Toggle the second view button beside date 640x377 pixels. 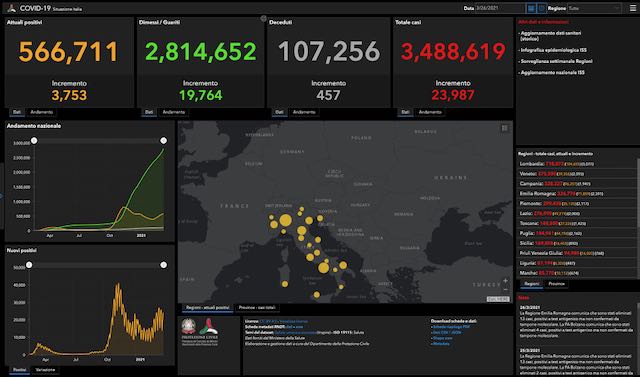pos(541,8)
